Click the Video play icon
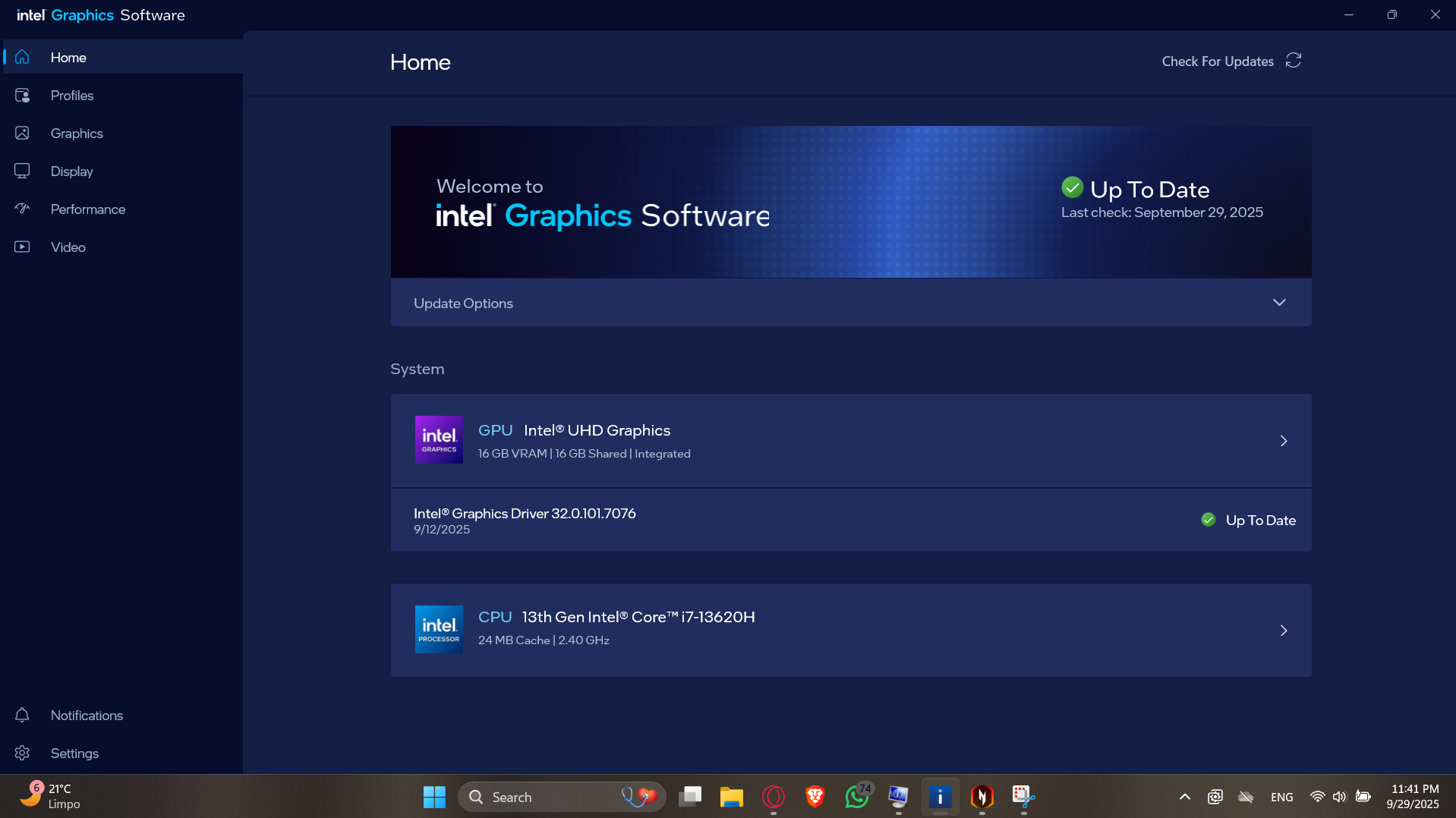The height and width of the screenshot is (818, 1456). click(x=22, y=247)
